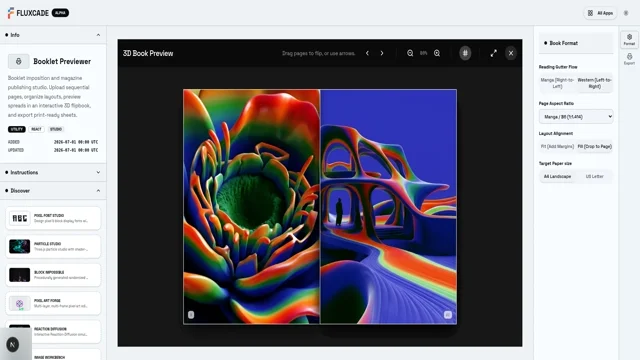Choose Fit (Add Margins) layout alignment

pos(557,147)
